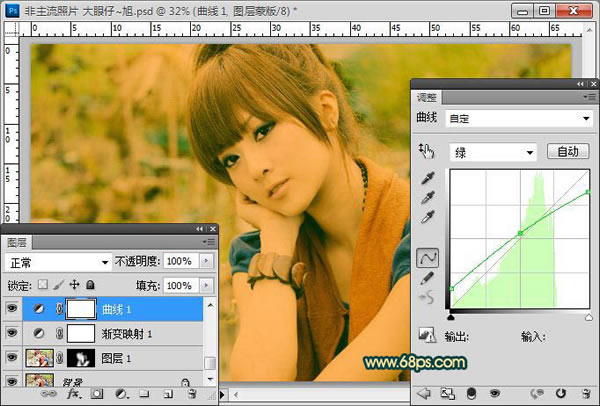Select the edit-points curve tool
Image resolution: width=600 pixels, height=406 pixels.
[x=427, y=258]
